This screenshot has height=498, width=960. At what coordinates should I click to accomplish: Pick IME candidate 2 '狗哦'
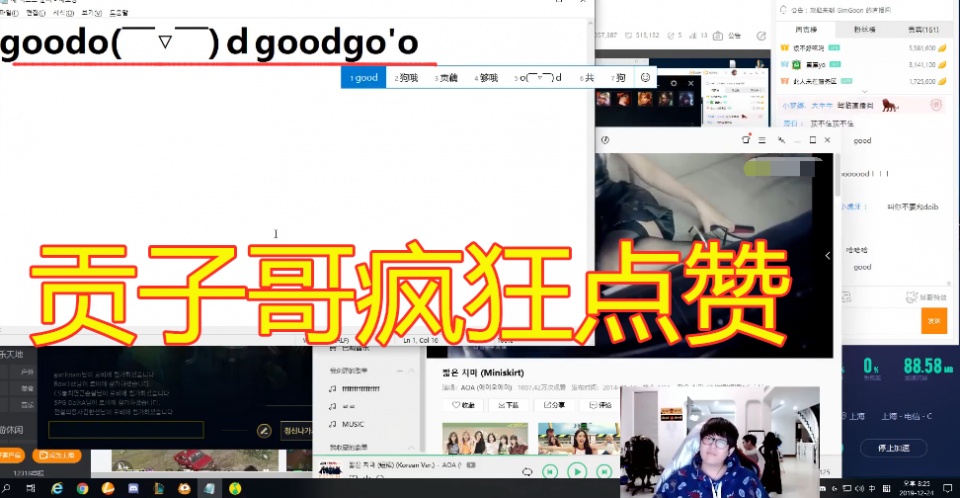tap(407, 78)
